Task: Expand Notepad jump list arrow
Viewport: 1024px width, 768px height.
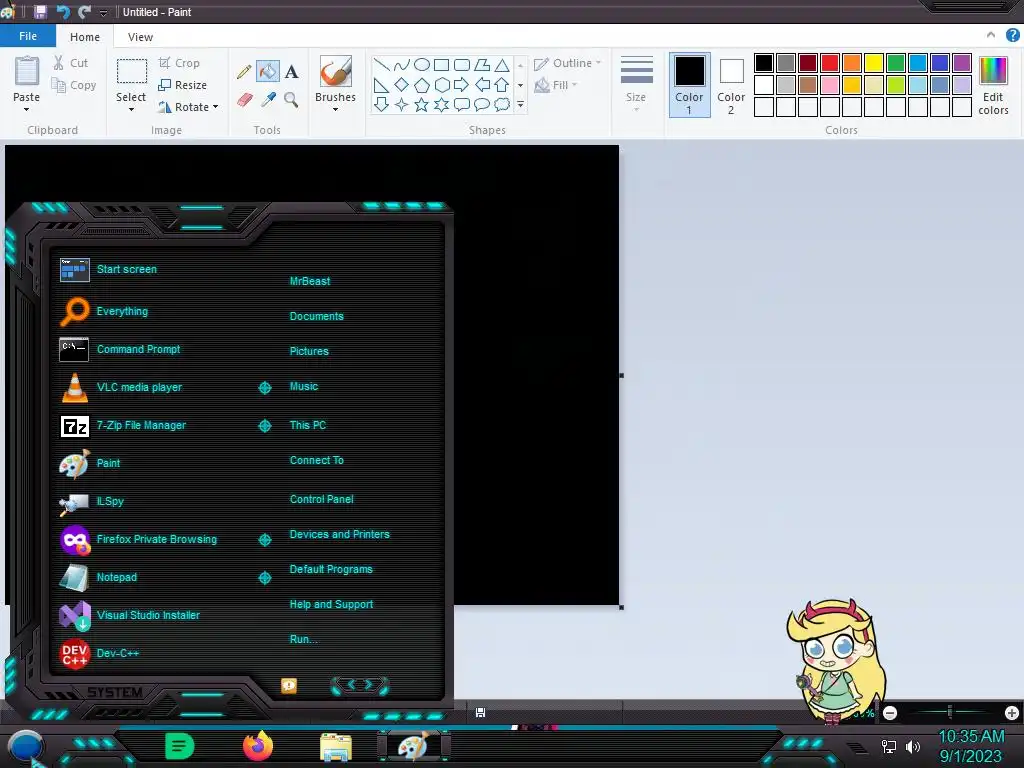Action: 264,578
